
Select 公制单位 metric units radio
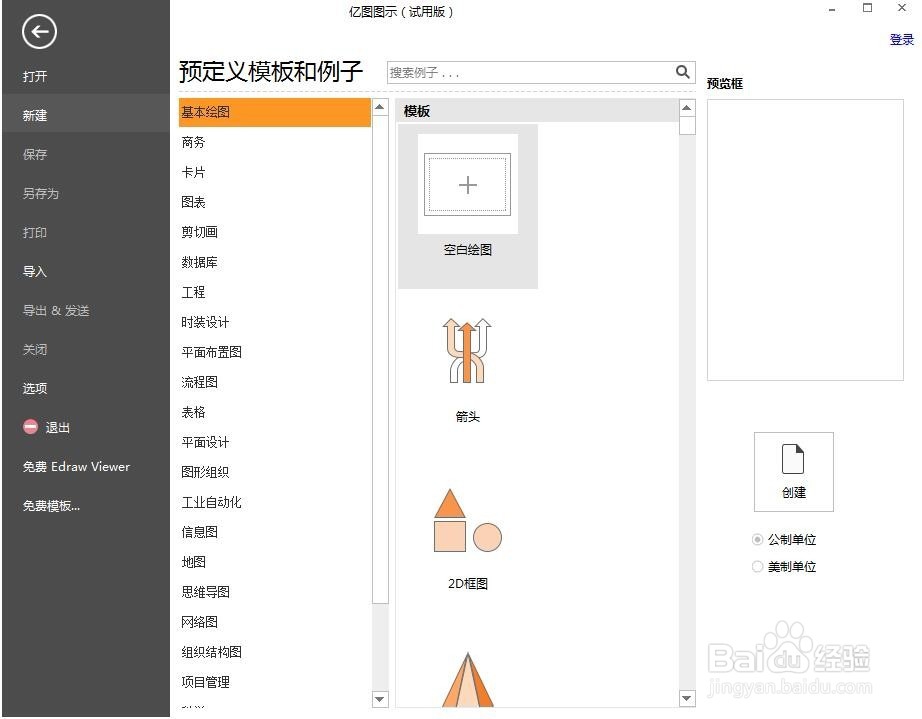click(x=757, y=539)
